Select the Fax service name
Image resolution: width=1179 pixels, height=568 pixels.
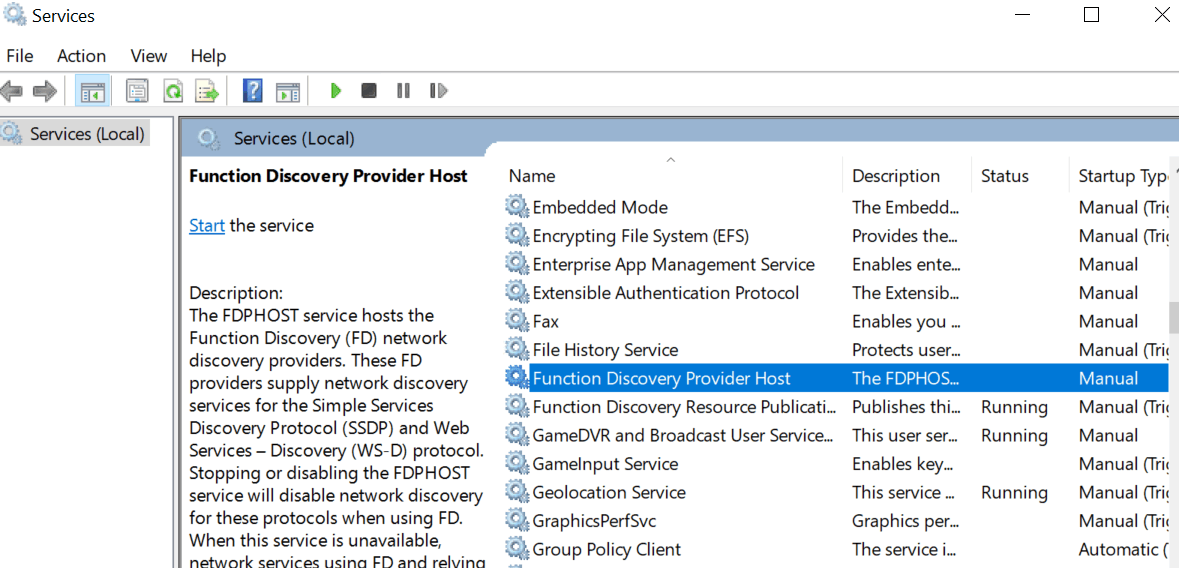pos(546,321)
